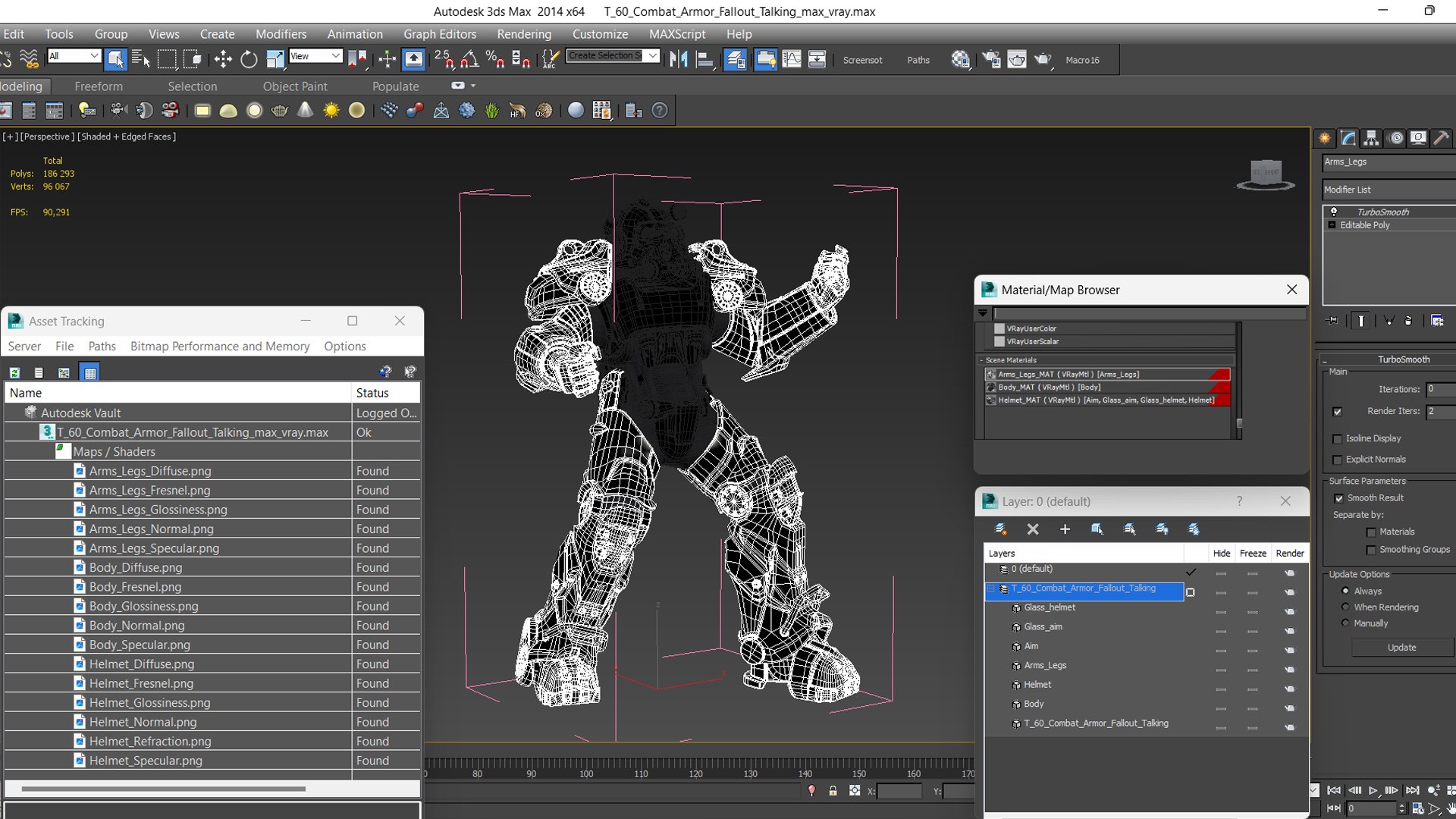Screen dimensions: 1456x819
Task: Toggle Smooth Result checkbox
Action: [x=1338, y=498]
